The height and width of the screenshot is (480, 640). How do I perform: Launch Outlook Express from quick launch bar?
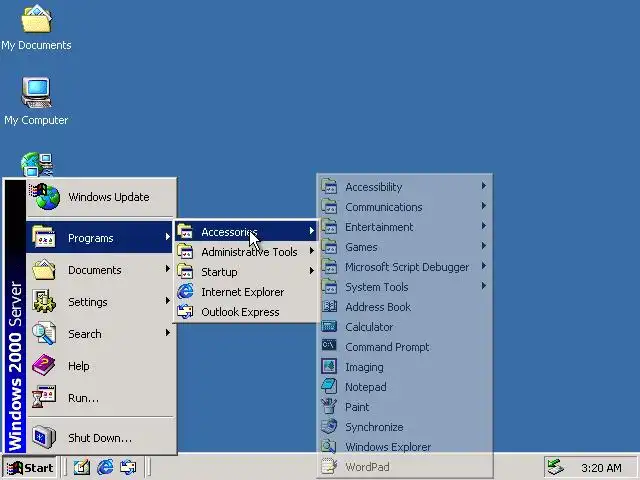pyautogui.click(x=128, y=467)
